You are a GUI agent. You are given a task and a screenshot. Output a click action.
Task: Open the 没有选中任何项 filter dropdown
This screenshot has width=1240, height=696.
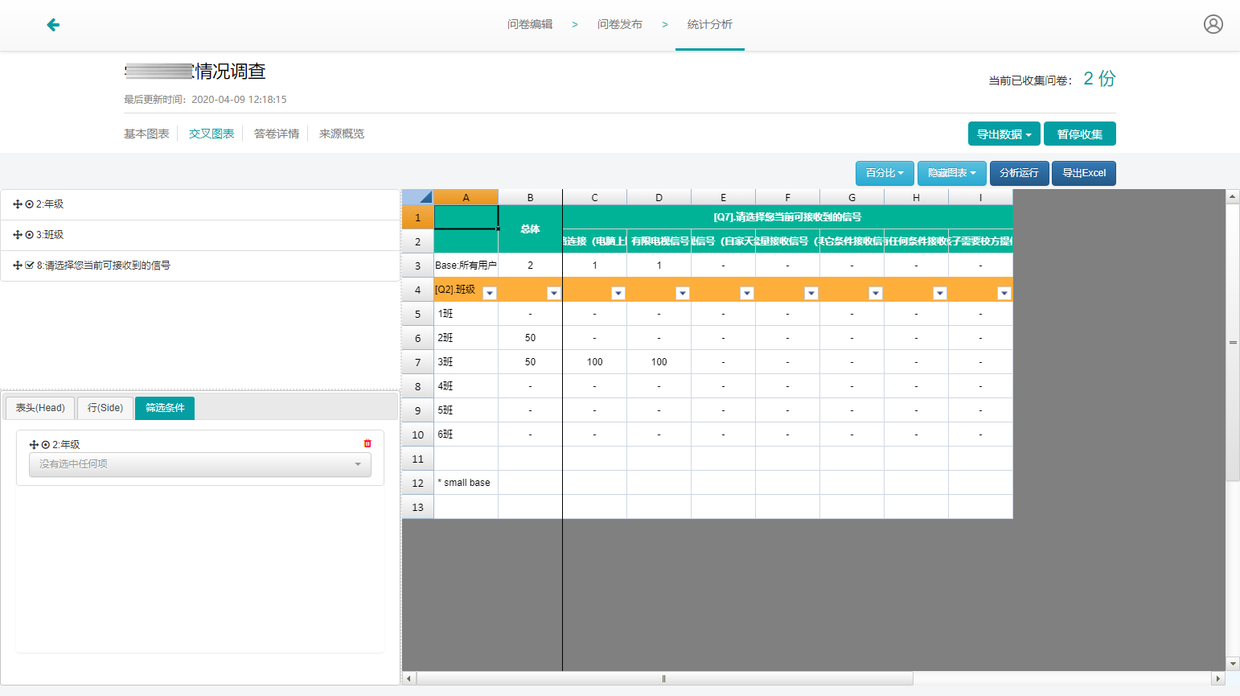(200, 465)
